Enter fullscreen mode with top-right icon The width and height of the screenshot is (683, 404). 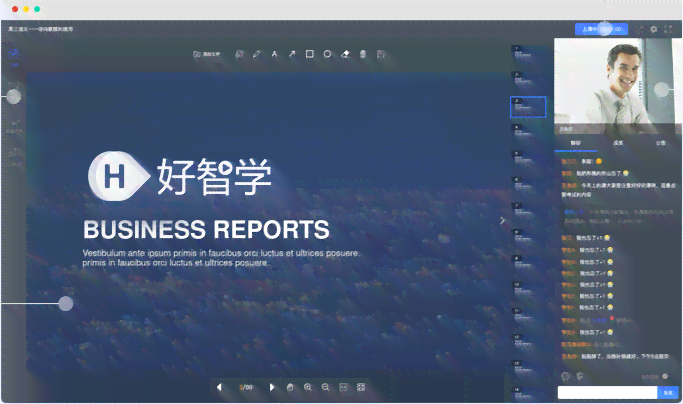click(668, 29)
